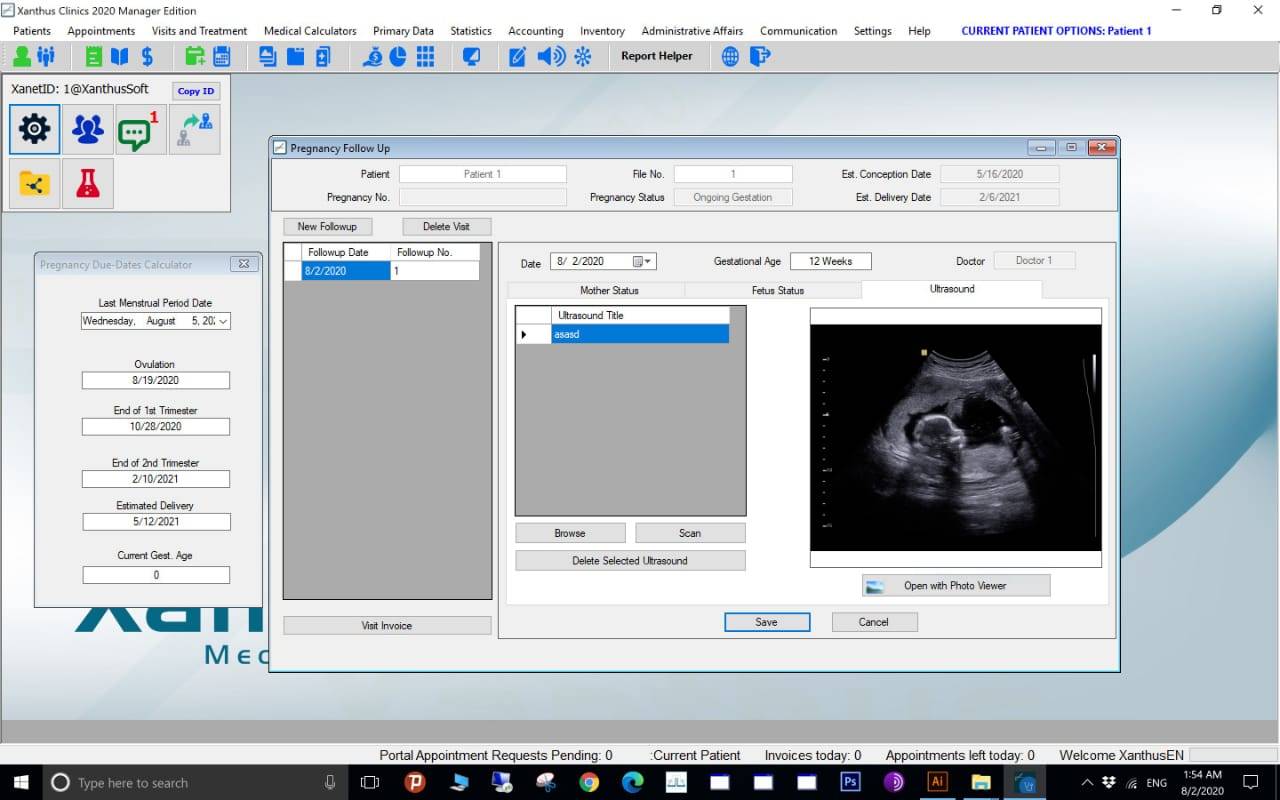
Task: Open Photoshop from the Windows taskbar
Action: tap(851, 783)
